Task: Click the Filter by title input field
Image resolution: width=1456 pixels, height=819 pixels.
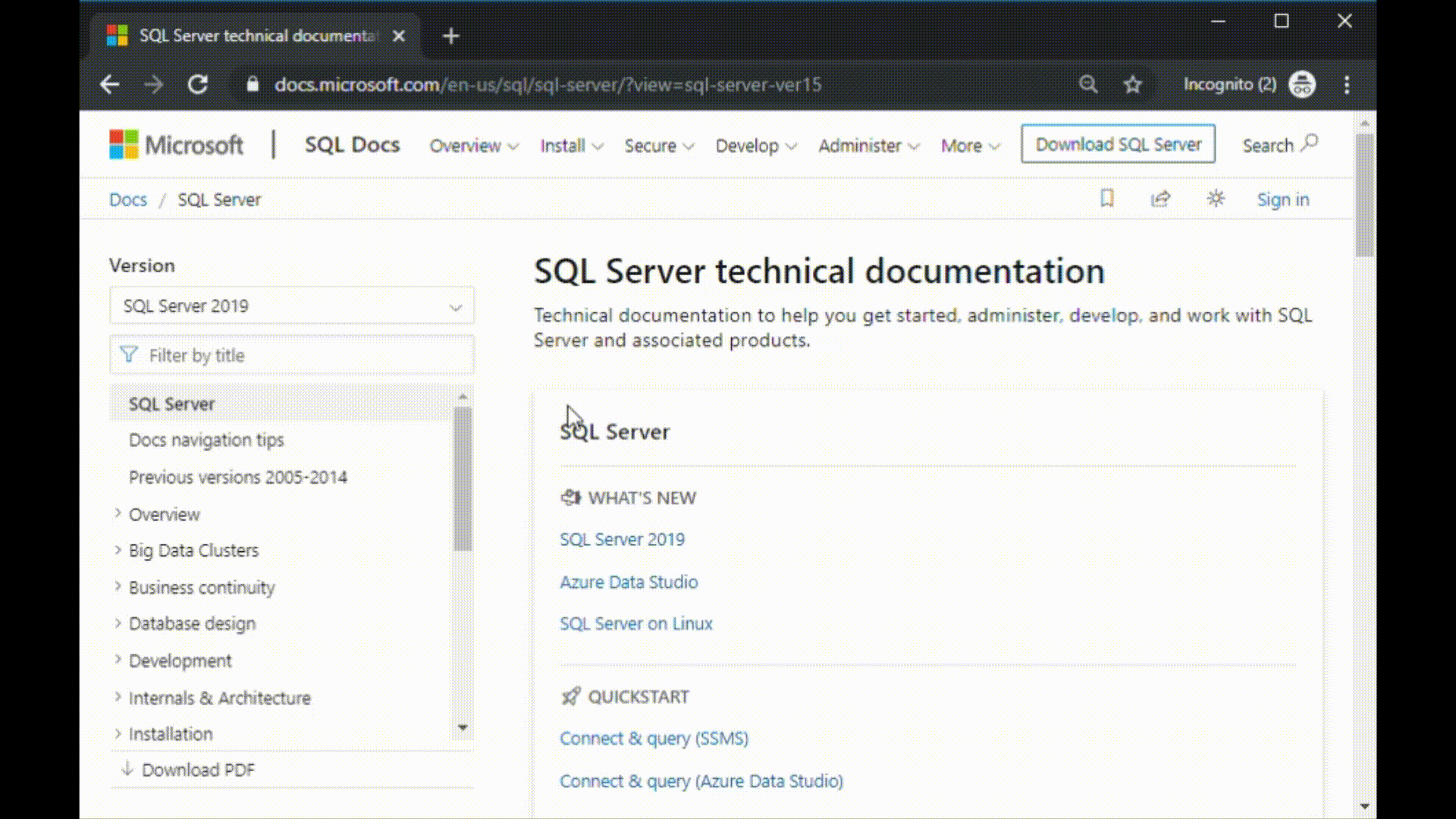Action: 292,355
